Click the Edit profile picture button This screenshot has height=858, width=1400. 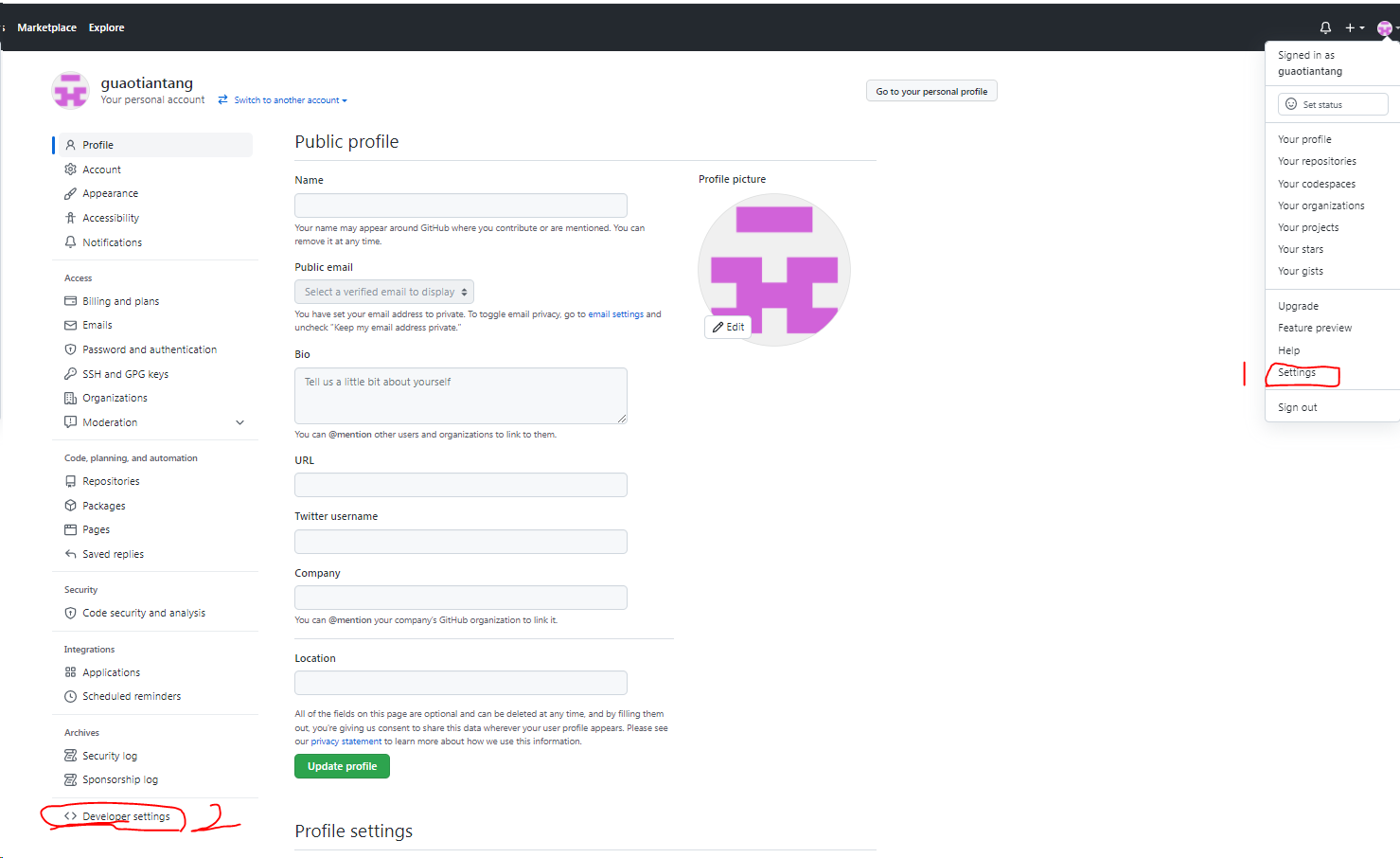728,327
